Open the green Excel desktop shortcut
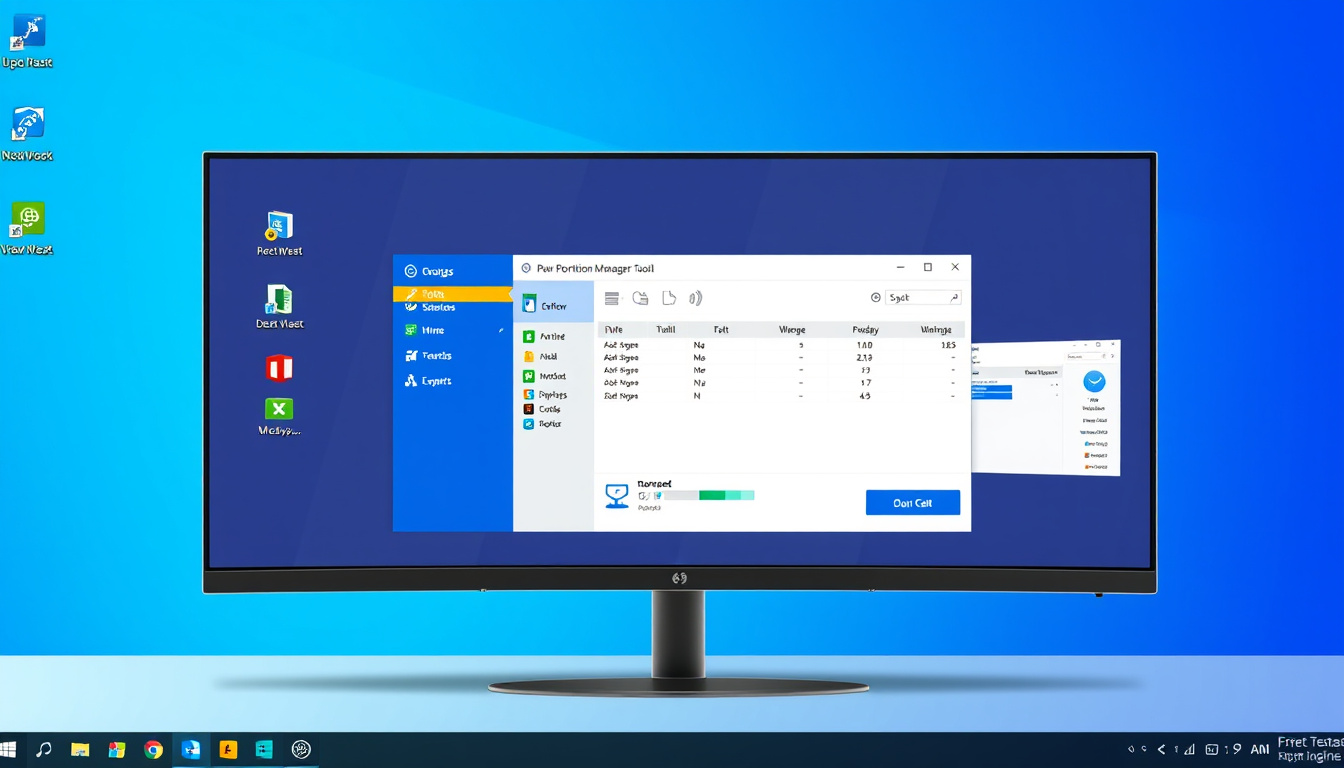Image resolution: width=1344 pixels, height=768 pixels. coord(279,409)
